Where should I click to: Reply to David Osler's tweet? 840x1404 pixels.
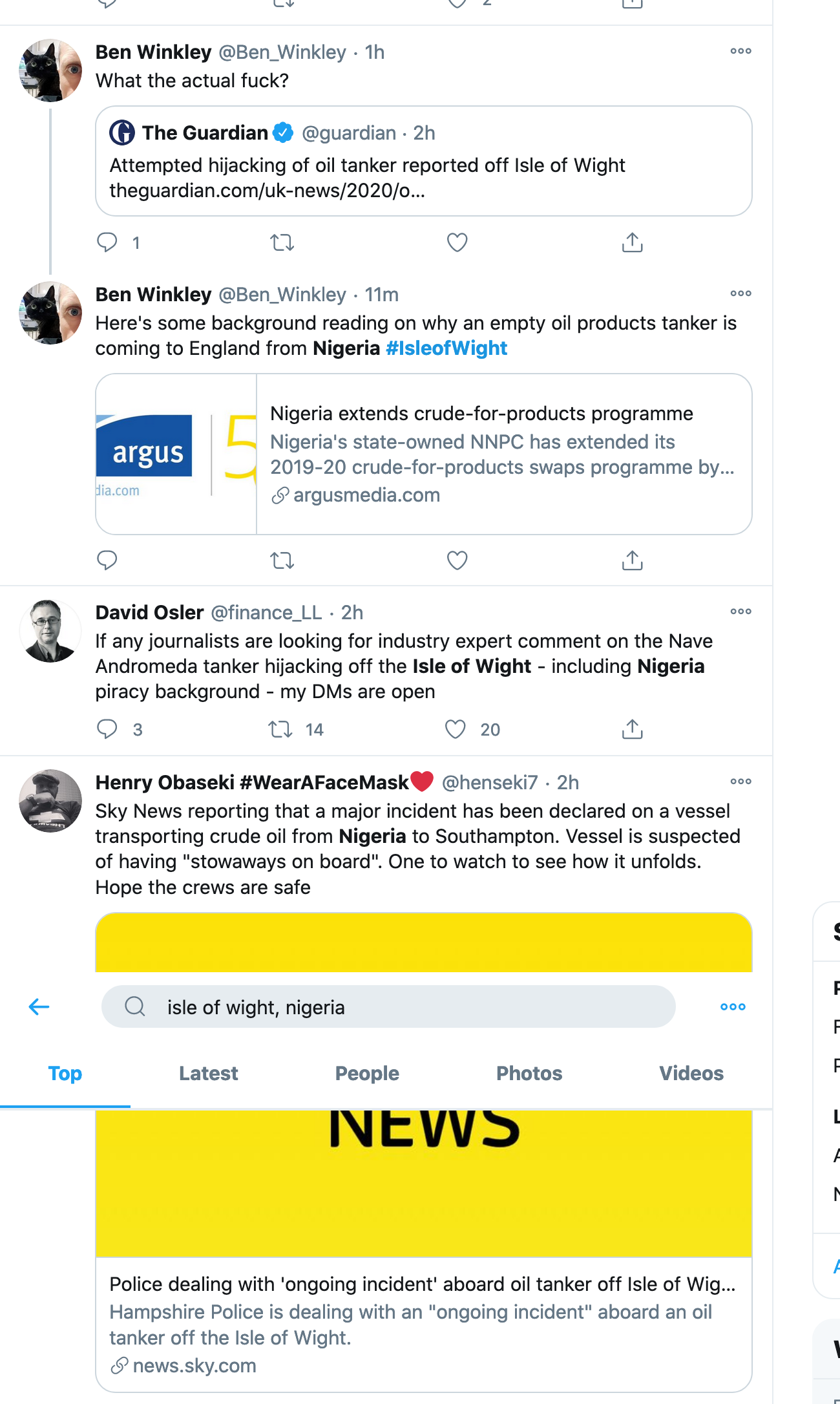click(x=107, y=730)
